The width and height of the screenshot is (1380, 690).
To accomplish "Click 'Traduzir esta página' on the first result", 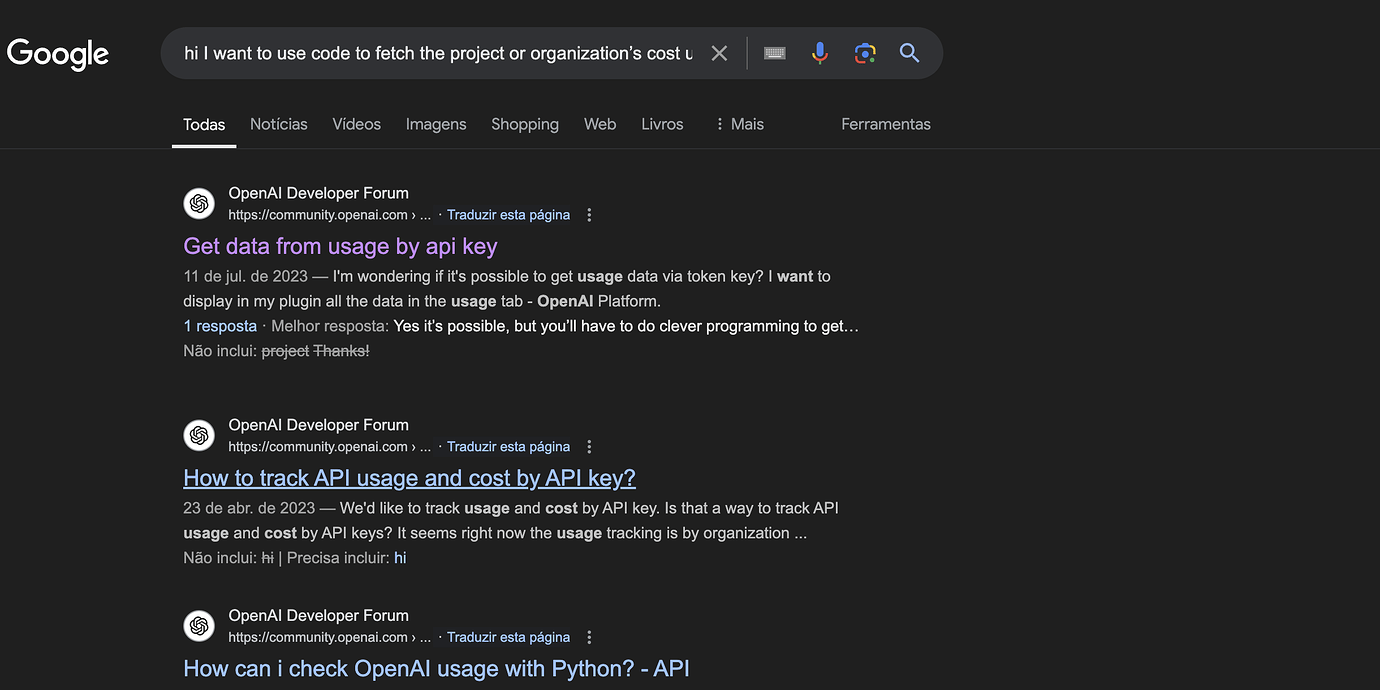I will [x=508, y=214].
